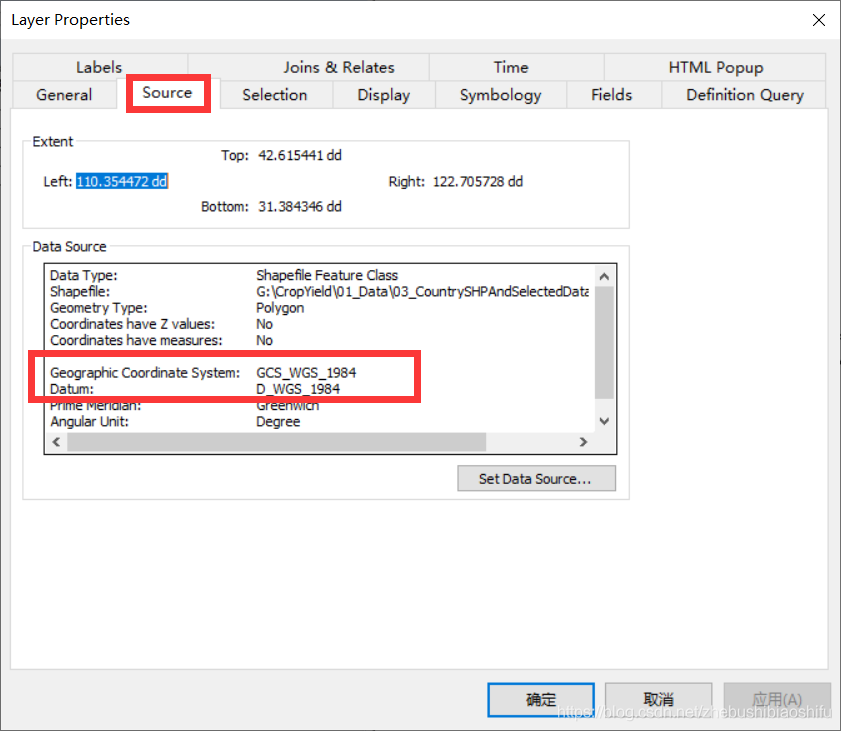The width and height of the screenshot is (841, 731).
Task: Select the Source tab
Action: (168, 93)
